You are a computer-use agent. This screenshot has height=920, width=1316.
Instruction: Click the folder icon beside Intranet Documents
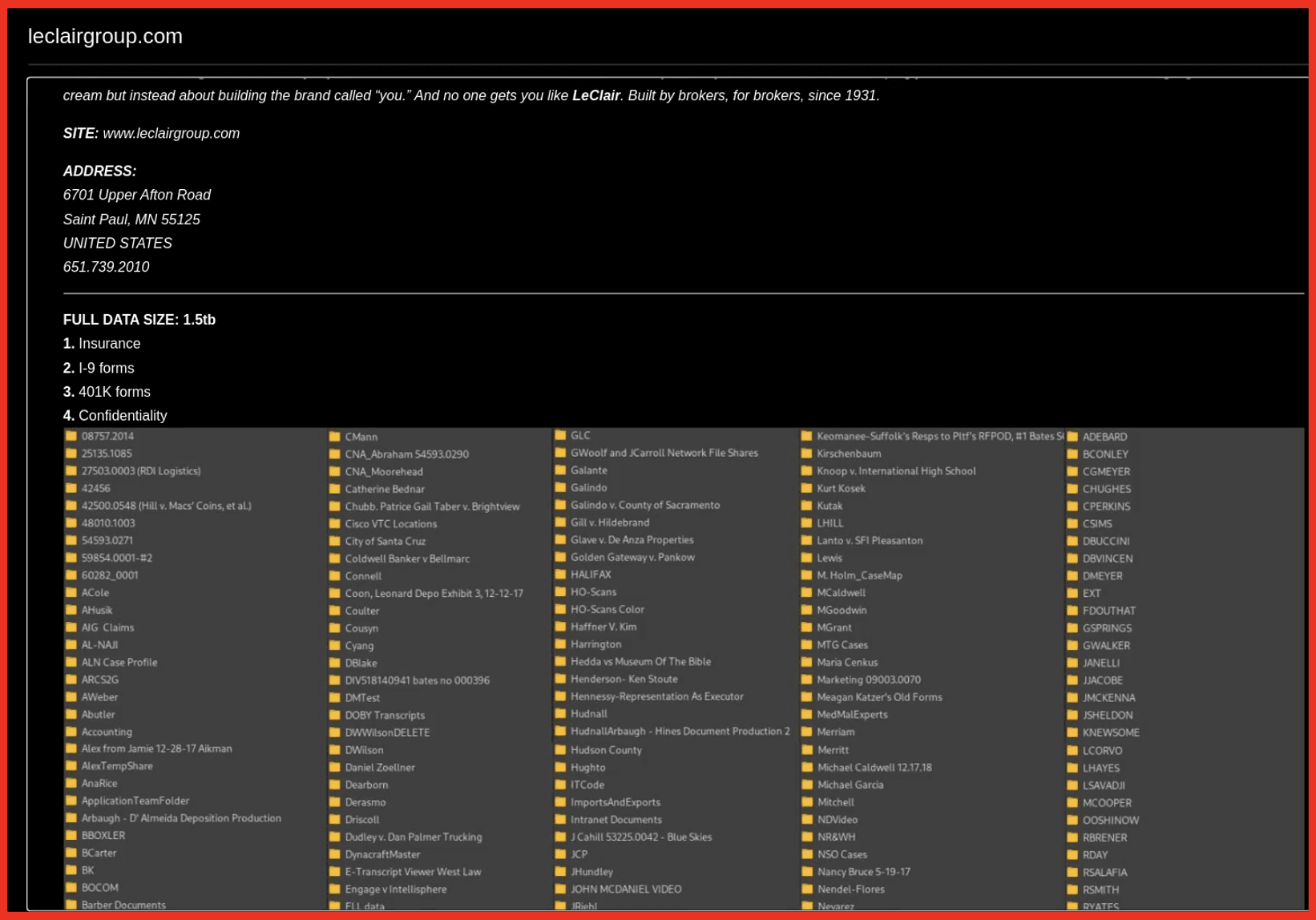click(x=561, y=819)
